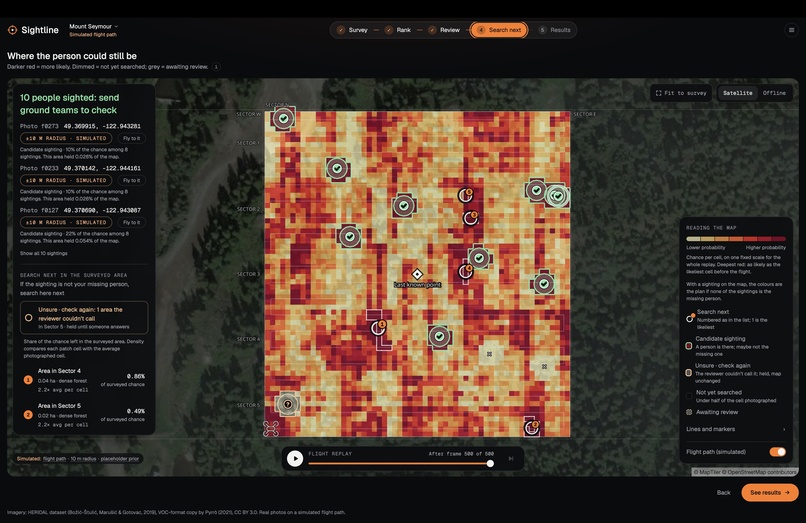Click orange badge 2 for Area in Sector 5
The width and height of the screenshot is (806, 523).
[28, 415]
